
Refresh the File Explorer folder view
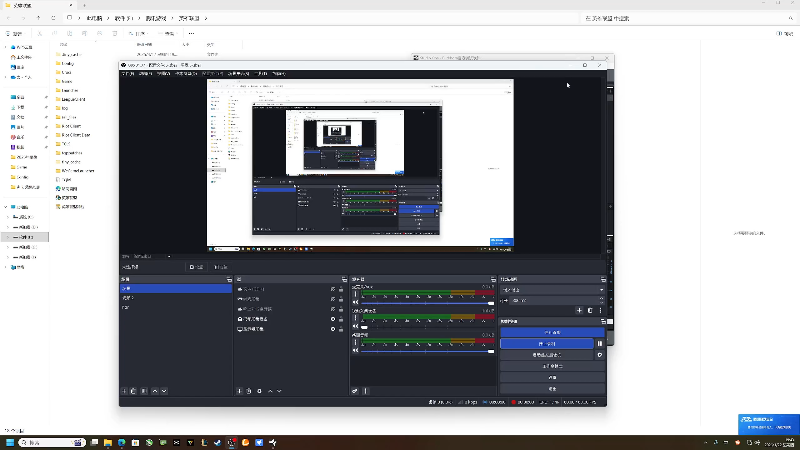pos(53,18)
